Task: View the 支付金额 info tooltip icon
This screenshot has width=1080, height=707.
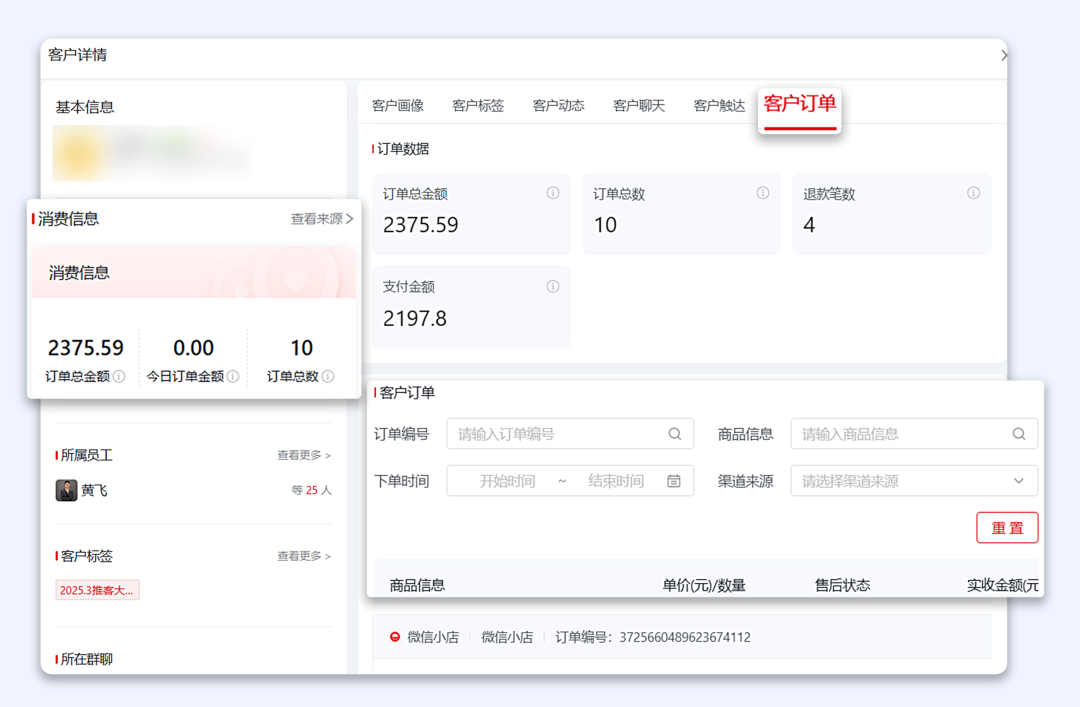Action: click(552, 286)
